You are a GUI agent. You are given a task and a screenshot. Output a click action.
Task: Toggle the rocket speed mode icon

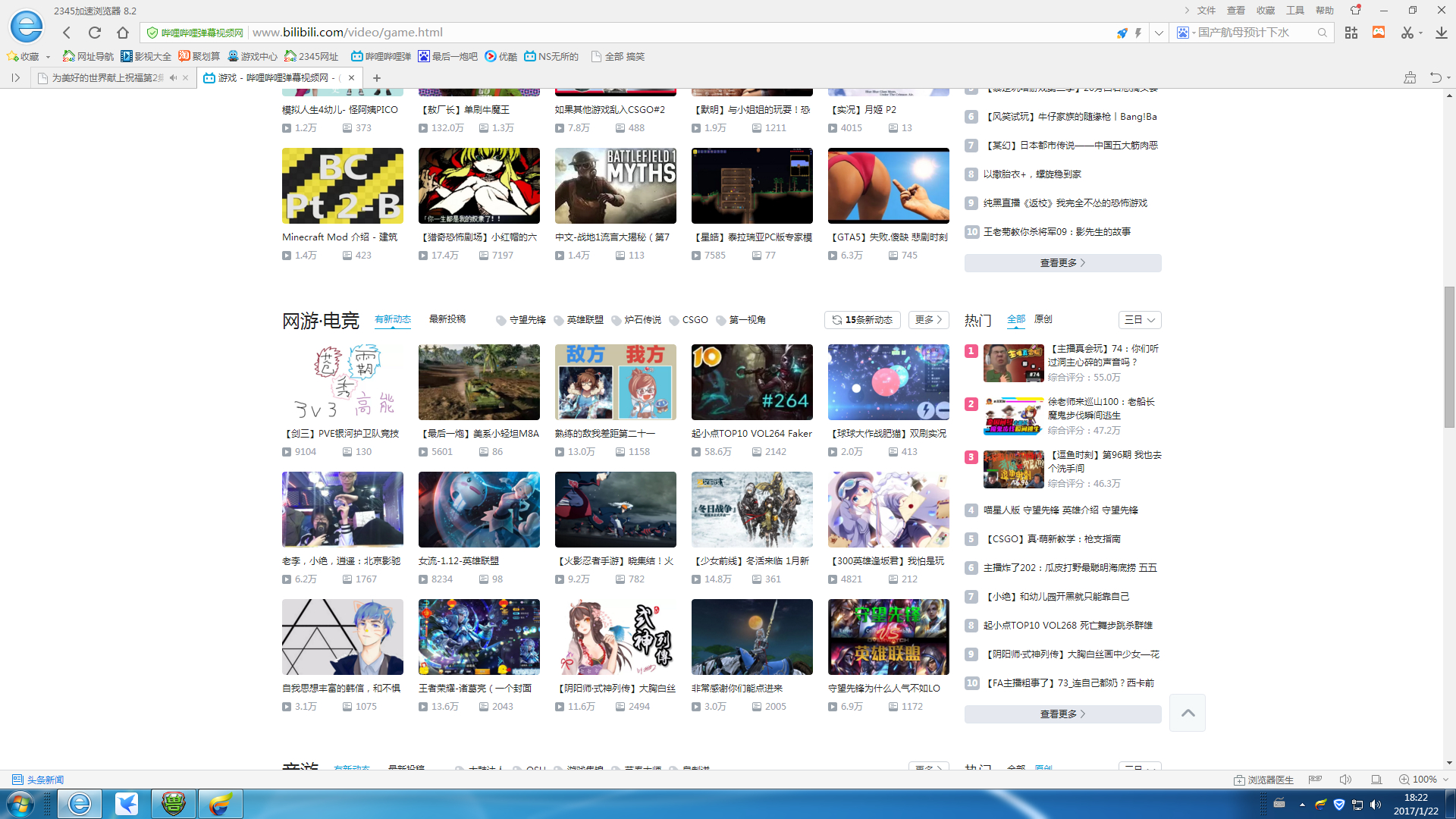[x=1122, y=33]
